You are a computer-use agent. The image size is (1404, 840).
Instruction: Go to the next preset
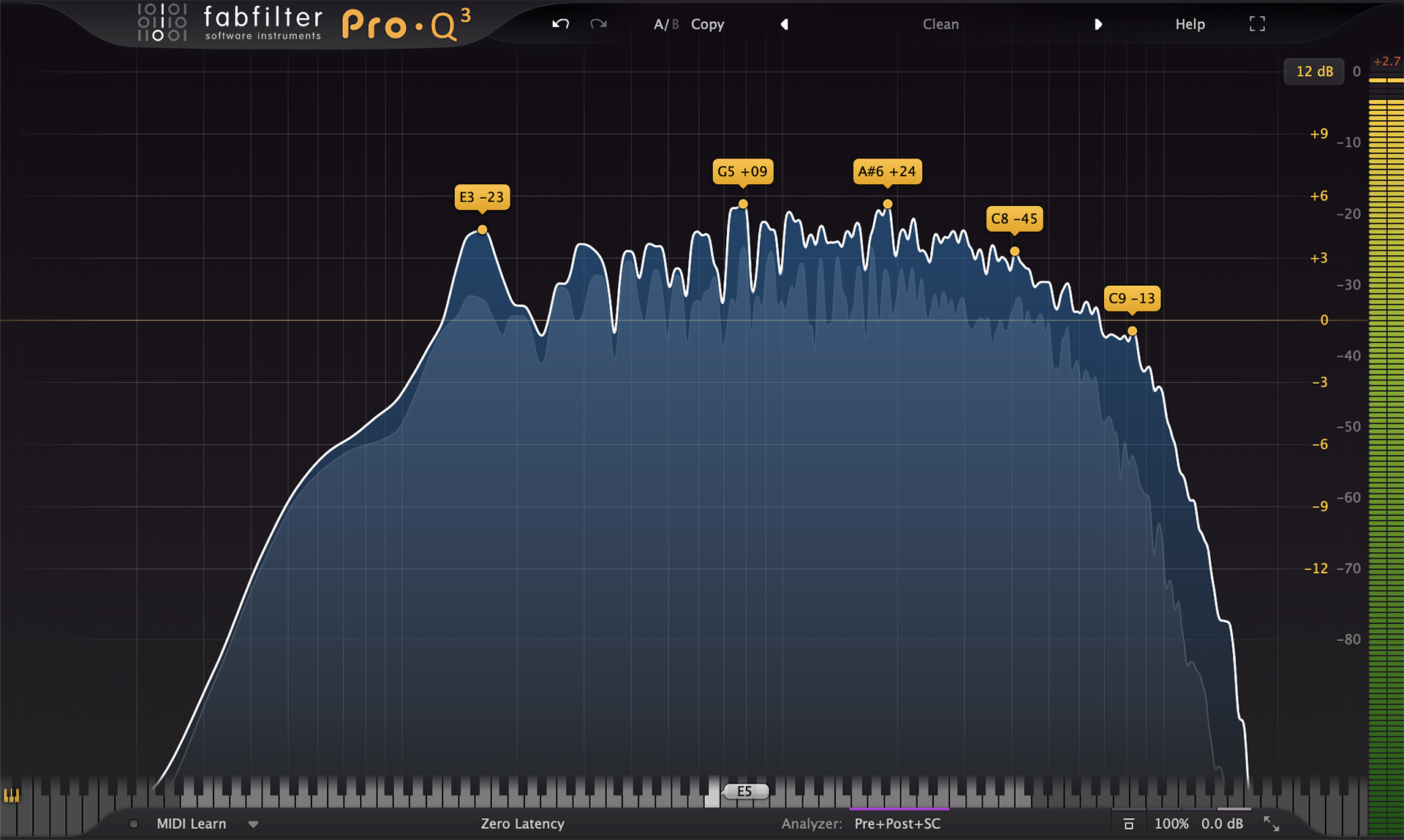pos(1098,24)
